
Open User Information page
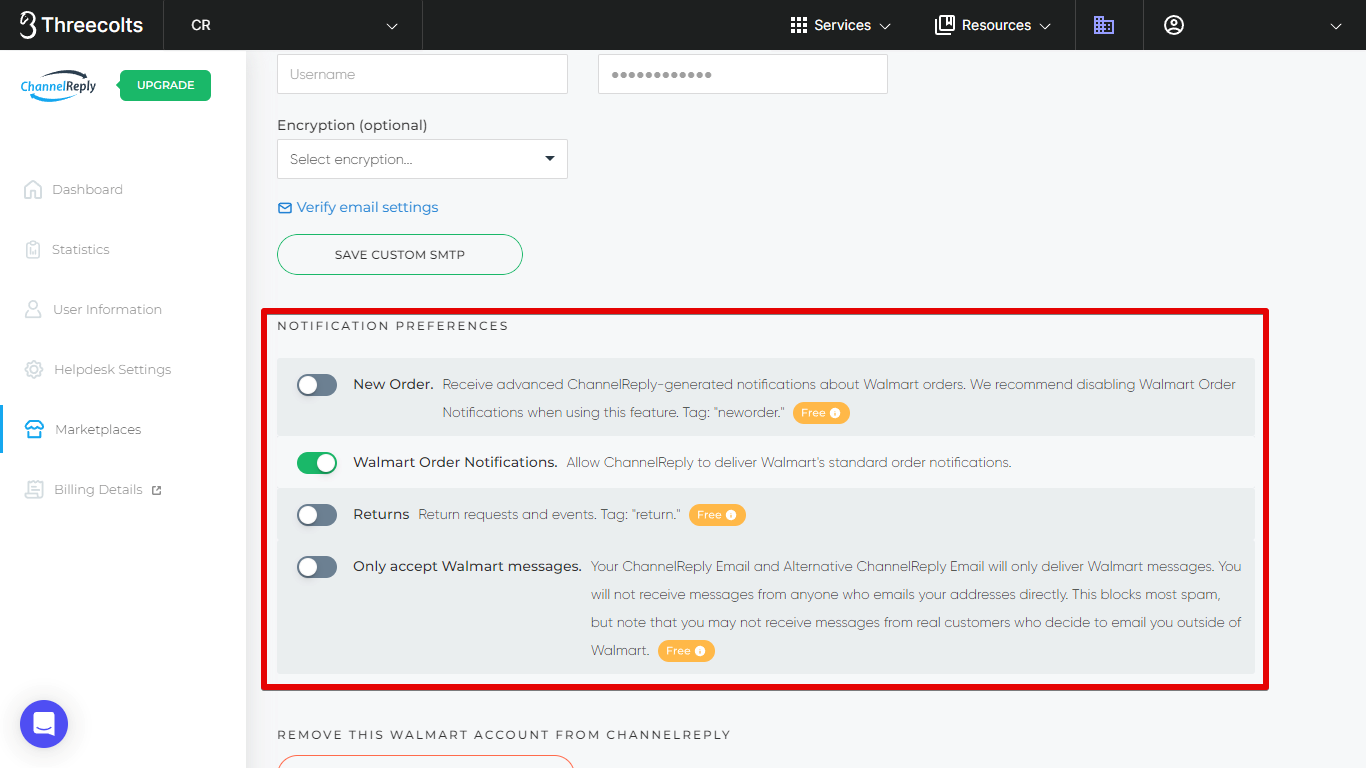click(107, 309)
